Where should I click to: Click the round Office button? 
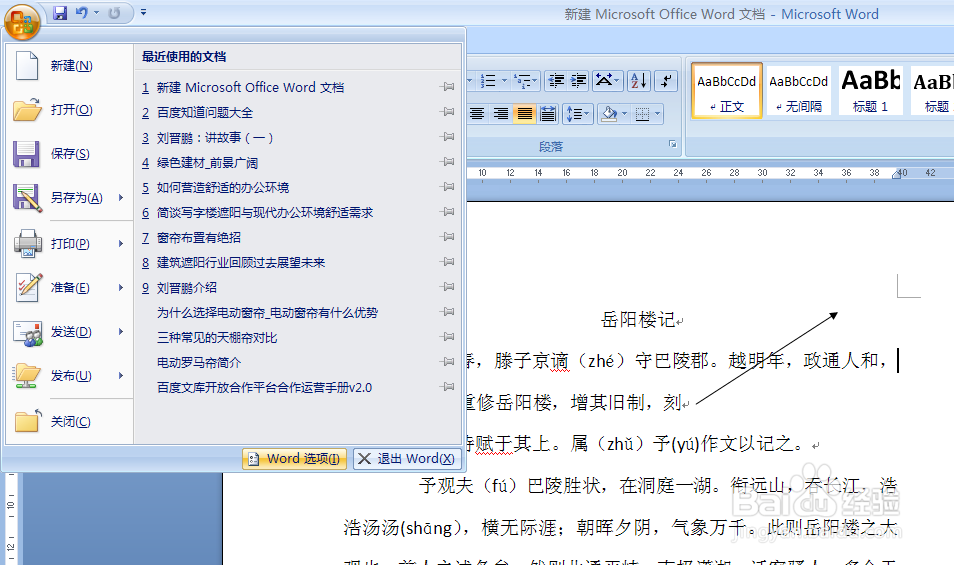[22, 22]
